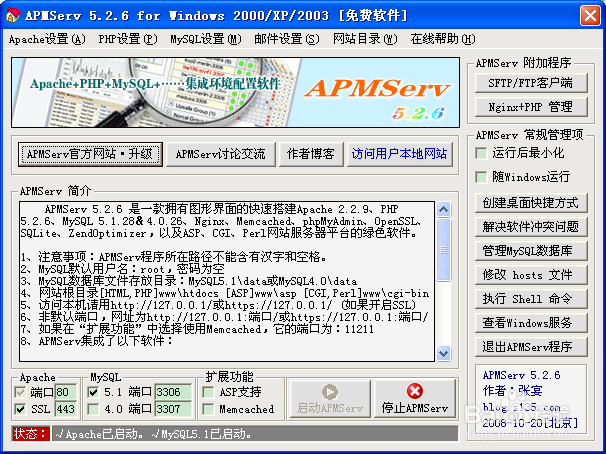Open 作者博客 button
This screenshot has height=454, width=606.
311,154
